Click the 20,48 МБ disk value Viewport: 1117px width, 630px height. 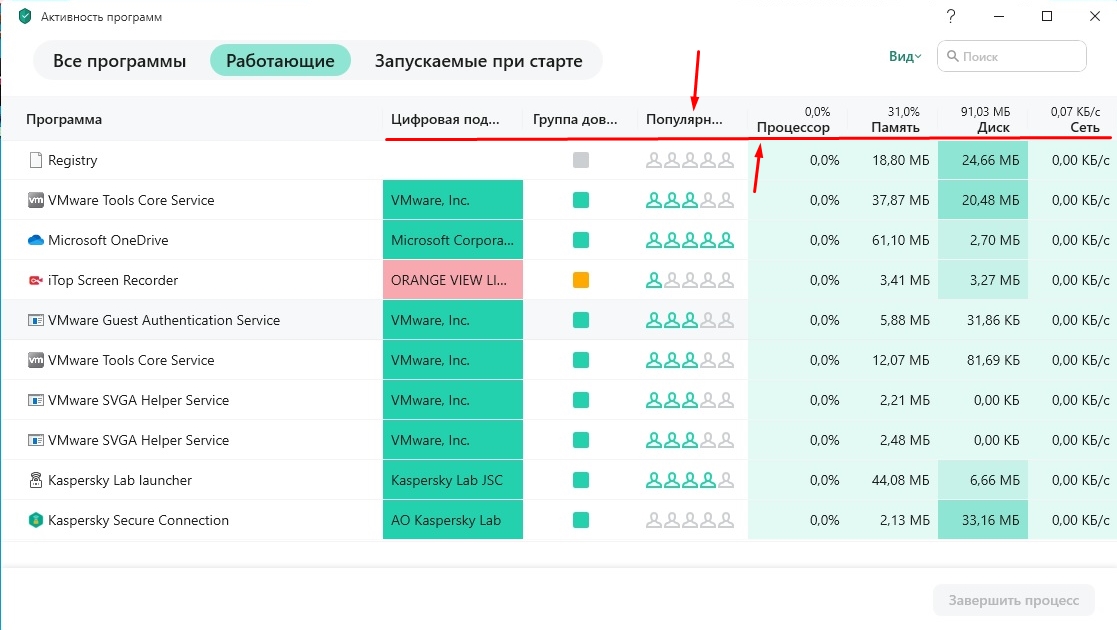[x=990, y=200]
